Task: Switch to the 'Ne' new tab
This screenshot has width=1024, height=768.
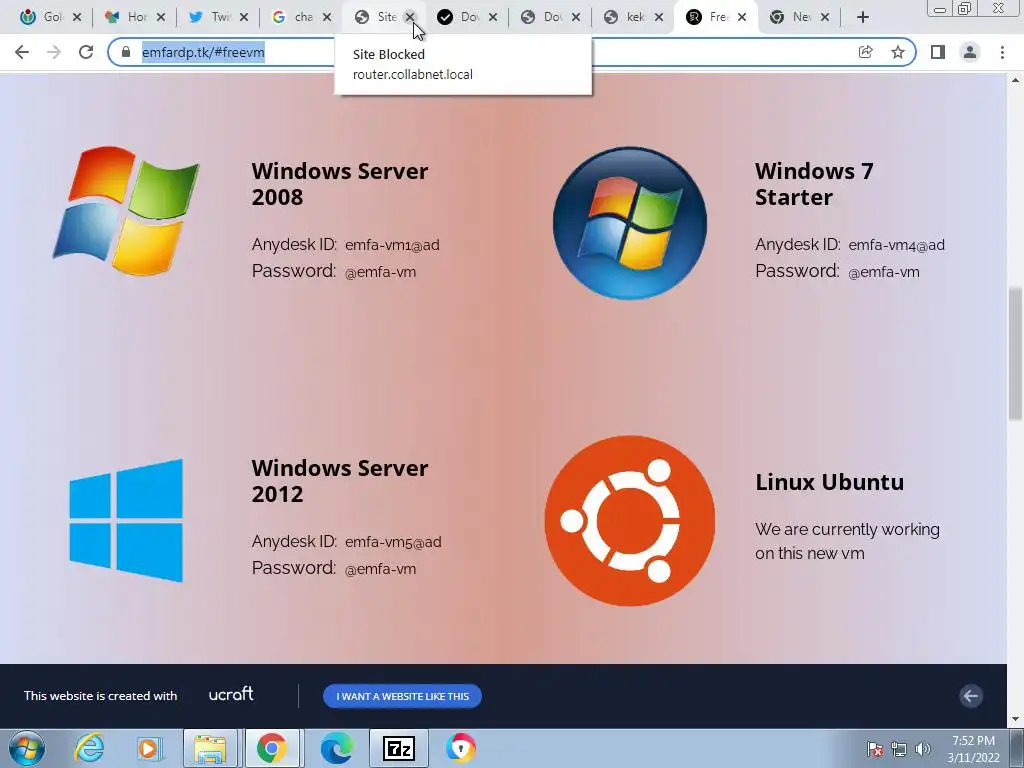Action: (x=795, y=18)
